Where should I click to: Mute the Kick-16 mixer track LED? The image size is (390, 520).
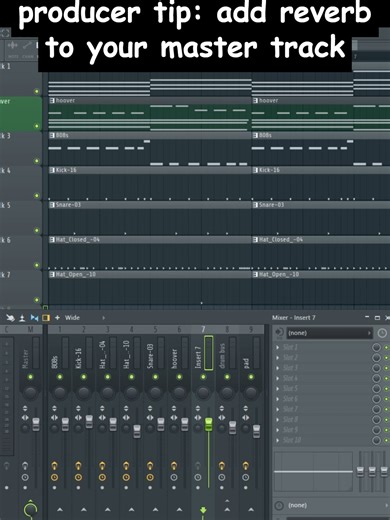(x=84, y=377)
